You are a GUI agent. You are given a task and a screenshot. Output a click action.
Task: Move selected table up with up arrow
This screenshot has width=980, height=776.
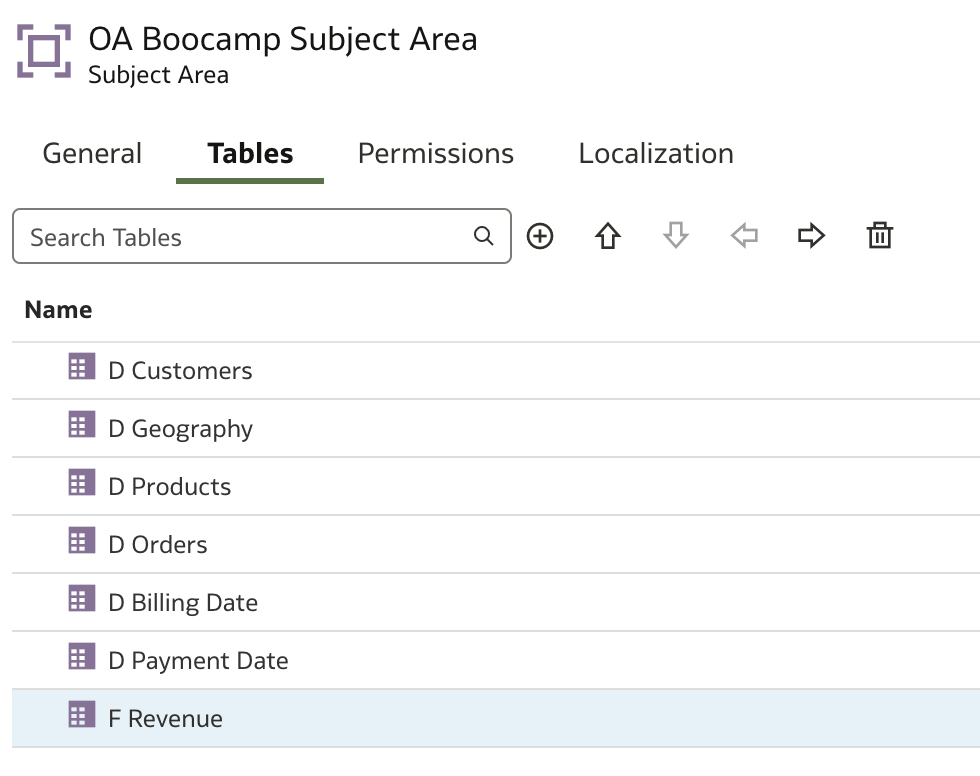point(608,236)
